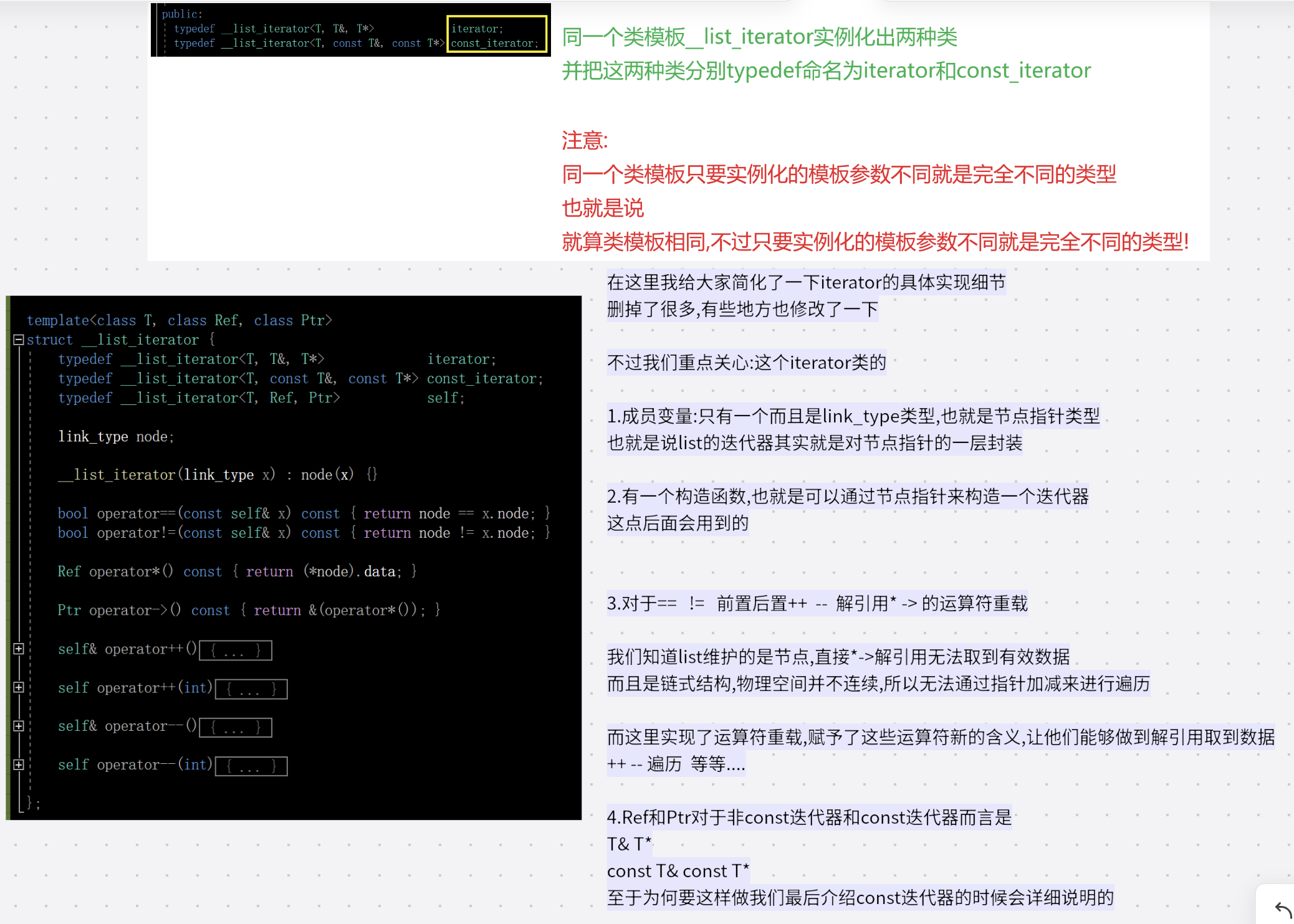
Task: Expand the self operator--(int) function body
Action: [19, 764]
